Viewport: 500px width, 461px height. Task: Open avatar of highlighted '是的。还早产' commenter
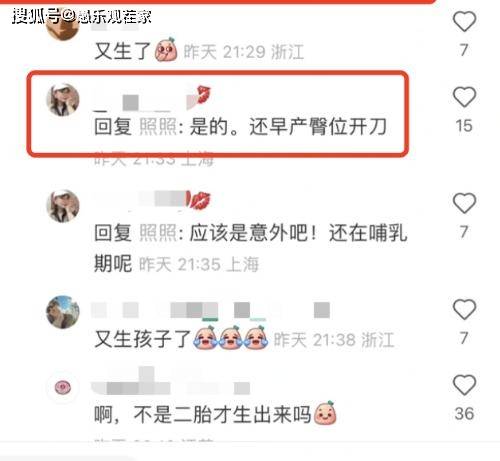pos(63,99)
